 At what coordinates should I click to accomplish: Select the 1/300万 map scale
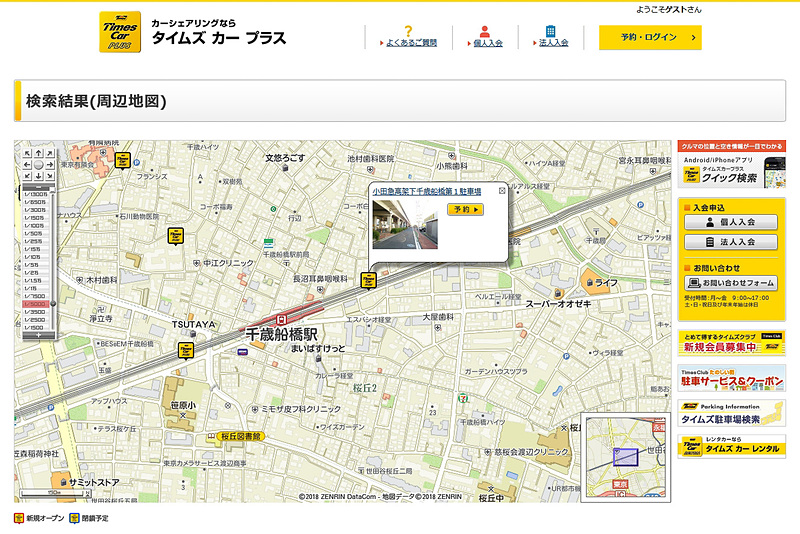(36, 210)
